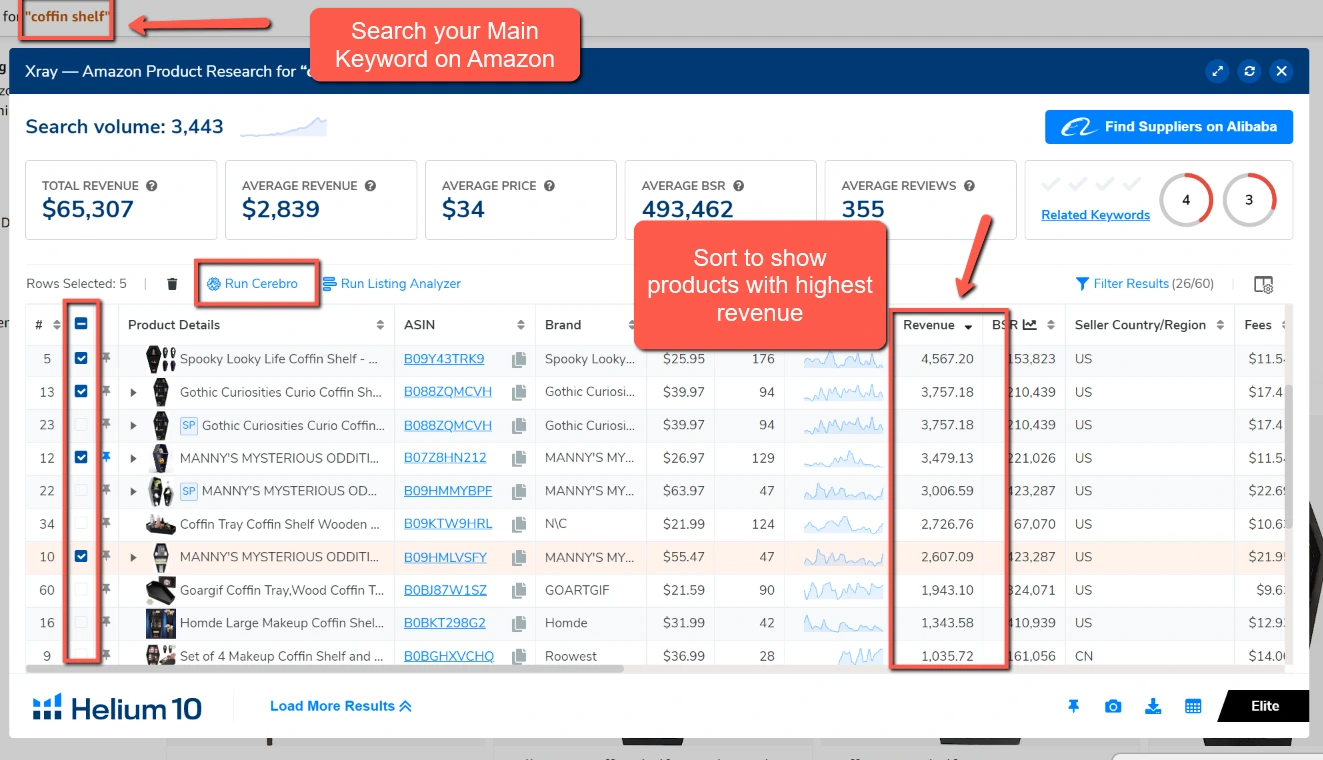This screenshot has width=1323, height=760.
Task: Refresh Xray data with the refresh icon
Action: pyautogui.click(x=1248, y=71)
